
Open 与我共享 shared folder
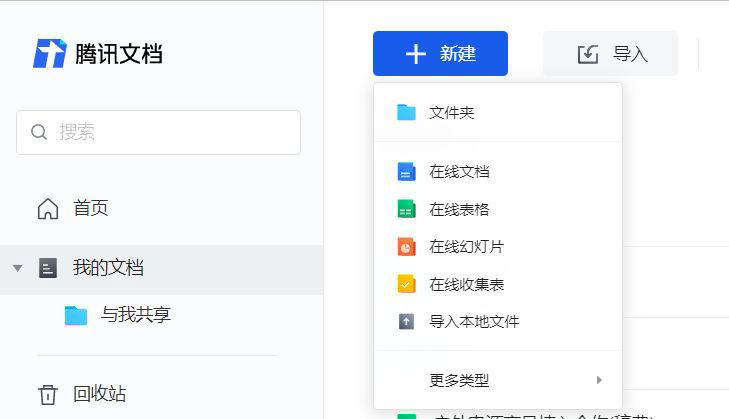[x=161, y=315]
